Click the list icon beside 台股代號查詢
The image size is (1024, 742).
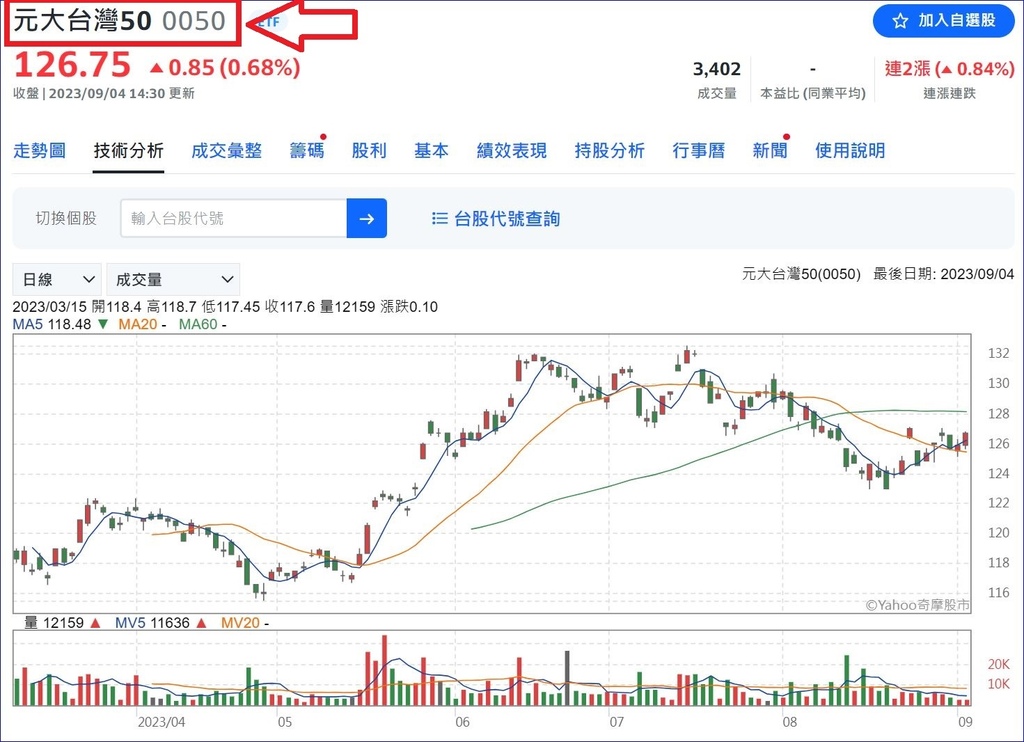[x=440, y=218]
